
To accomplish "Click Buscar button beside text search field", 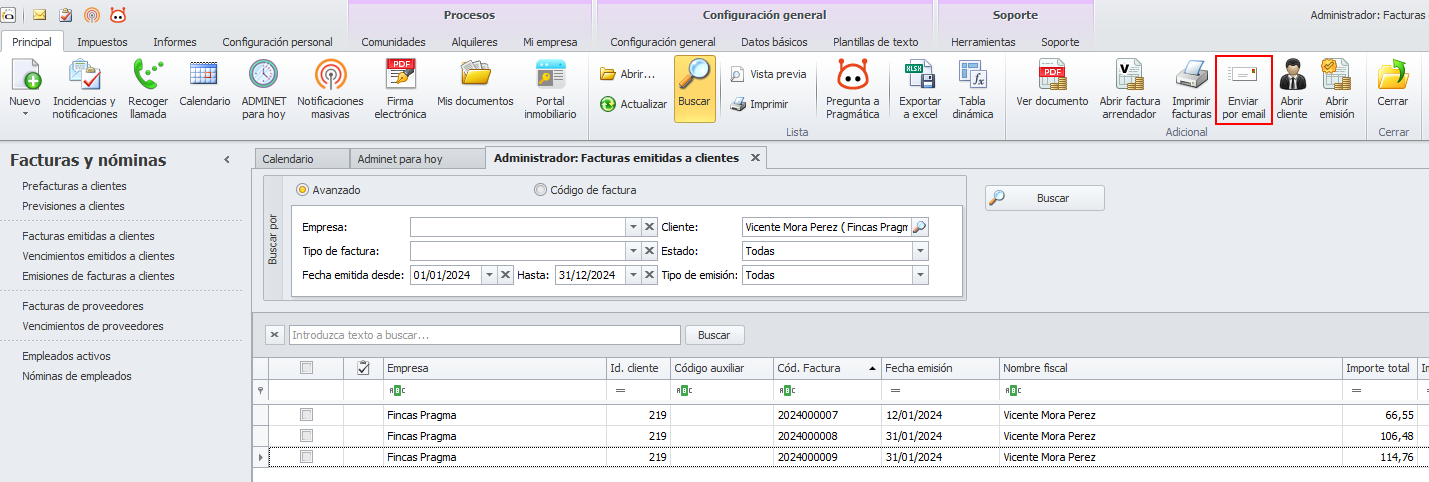I will click(x=714, y=335).
